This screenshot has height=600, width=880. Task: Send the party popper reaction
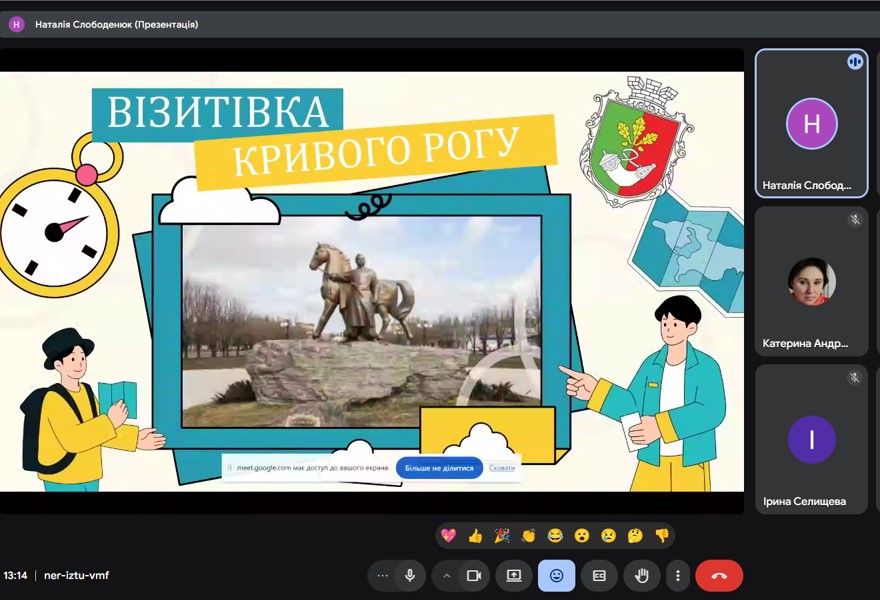[x=503, y=535]
